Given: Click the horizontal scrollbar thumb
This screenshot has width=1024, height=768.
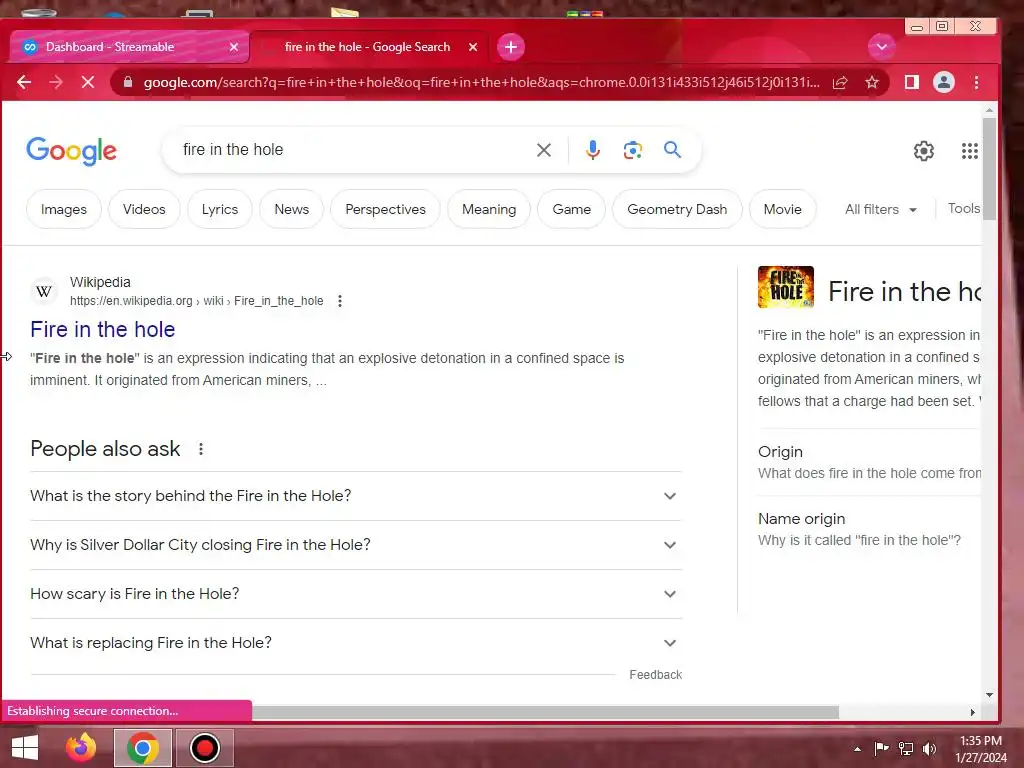Looking at the screenshot, I should click(x=545, y=712).
